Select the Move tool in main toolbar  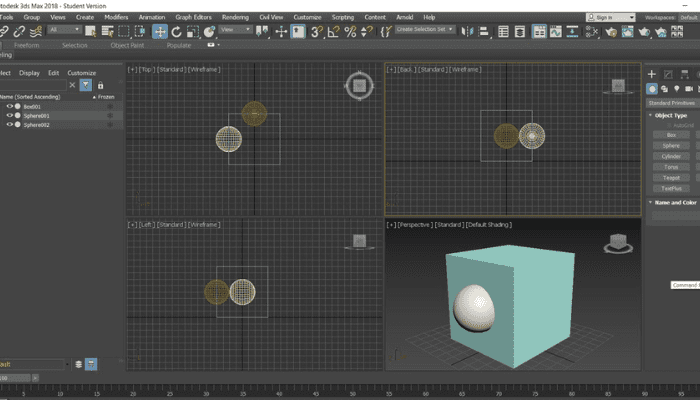pos(160,31)
